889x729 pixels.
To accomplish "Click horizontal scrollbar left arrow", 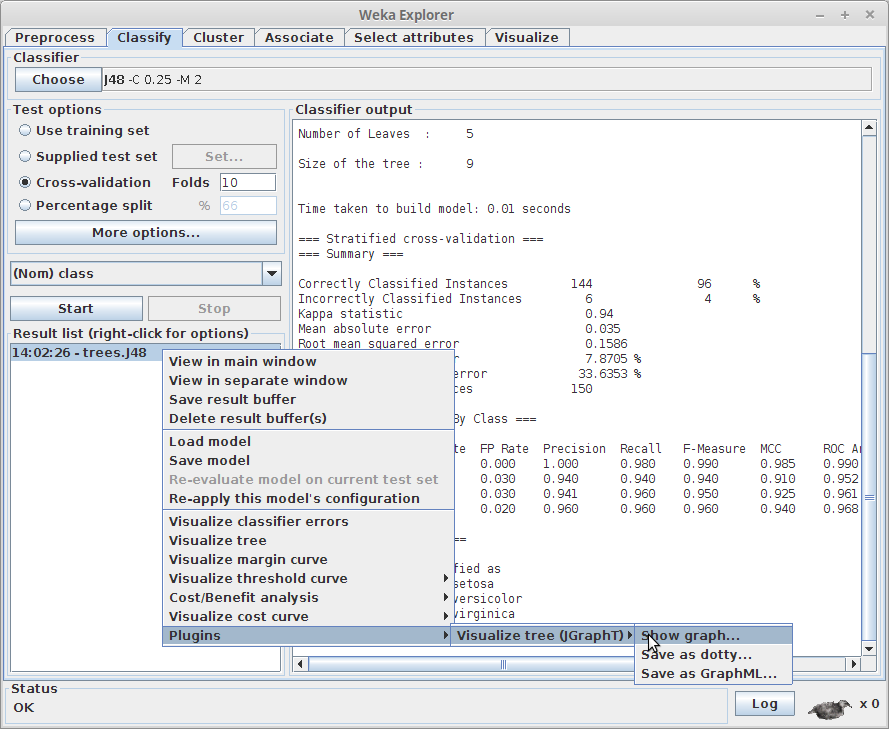I will 300,664.
